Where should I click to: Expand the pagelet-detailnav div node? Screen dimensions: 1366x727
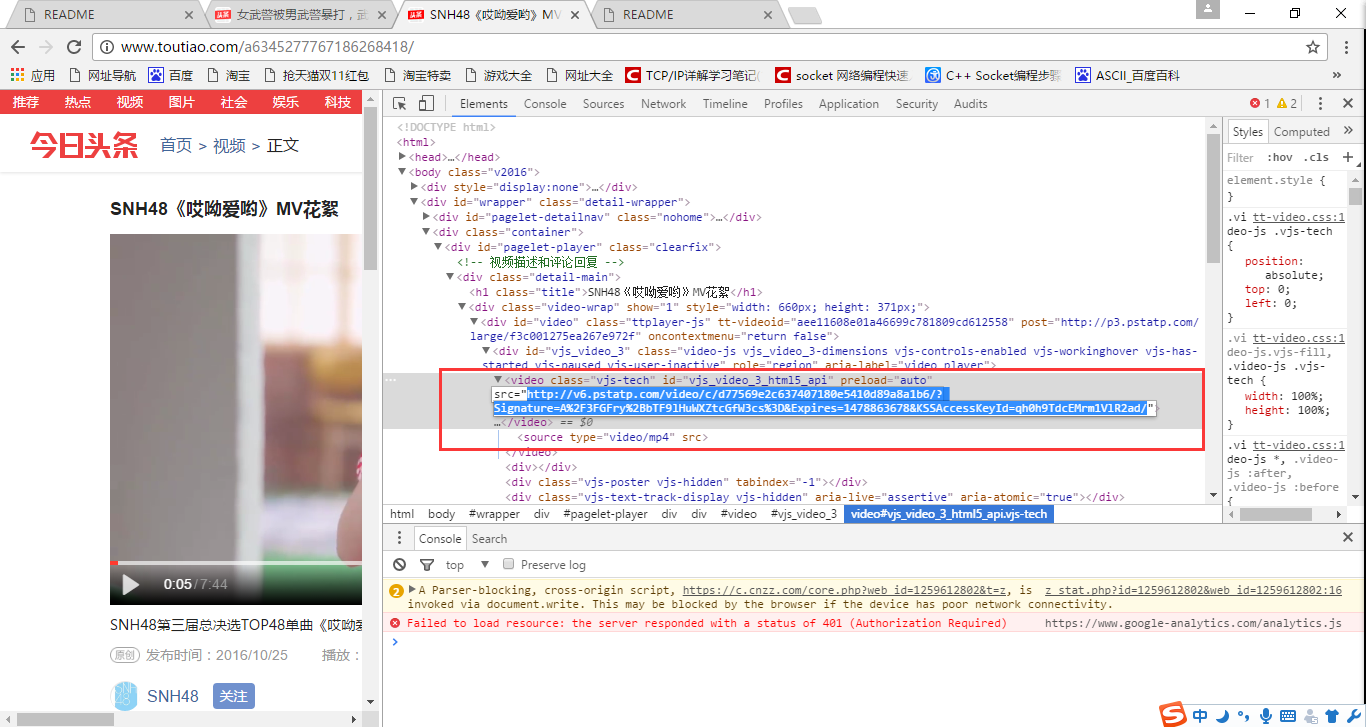point(427,217)
